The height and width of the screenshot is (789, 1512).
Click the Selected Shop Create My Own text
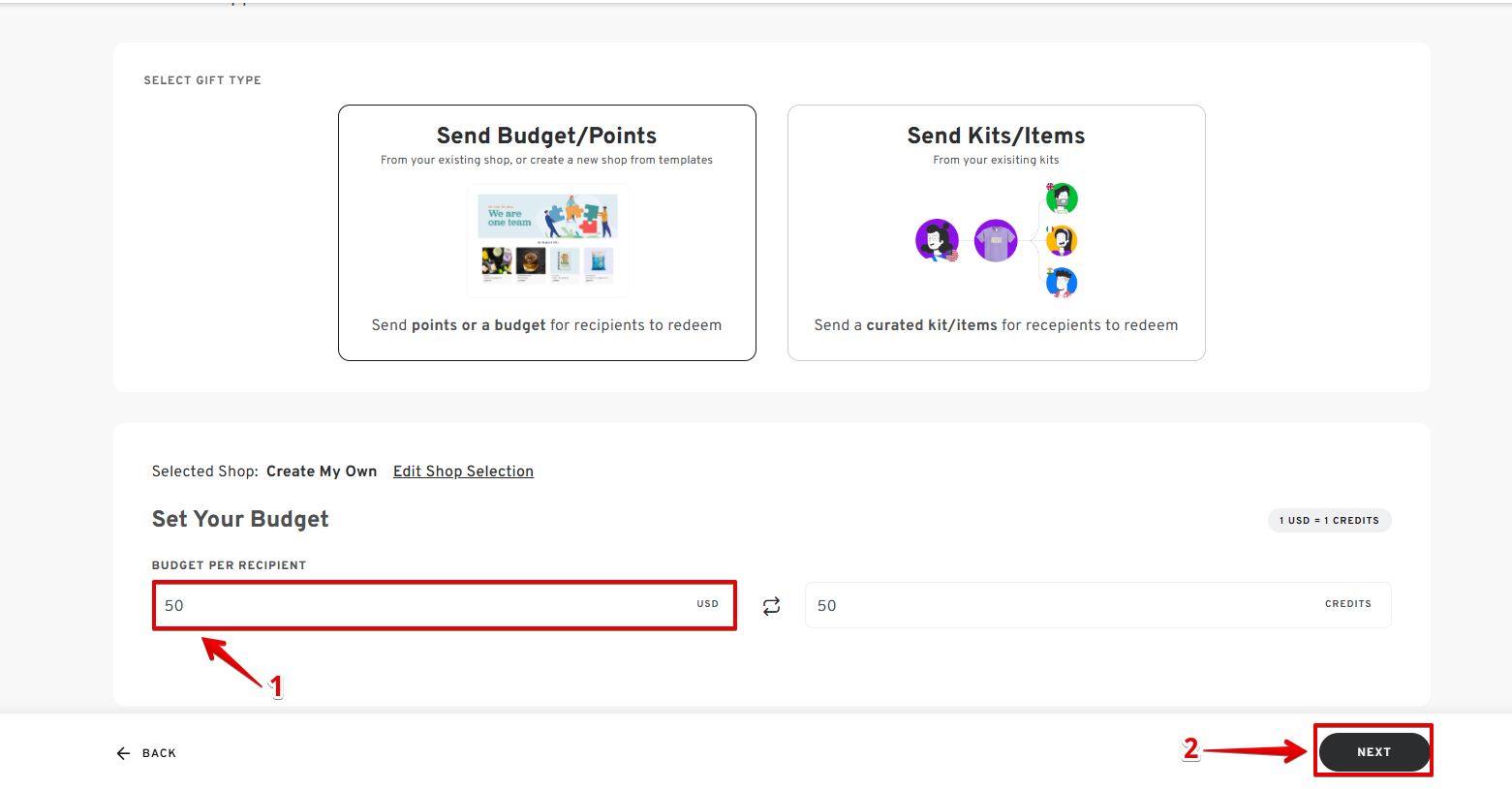tap(264, 471)
